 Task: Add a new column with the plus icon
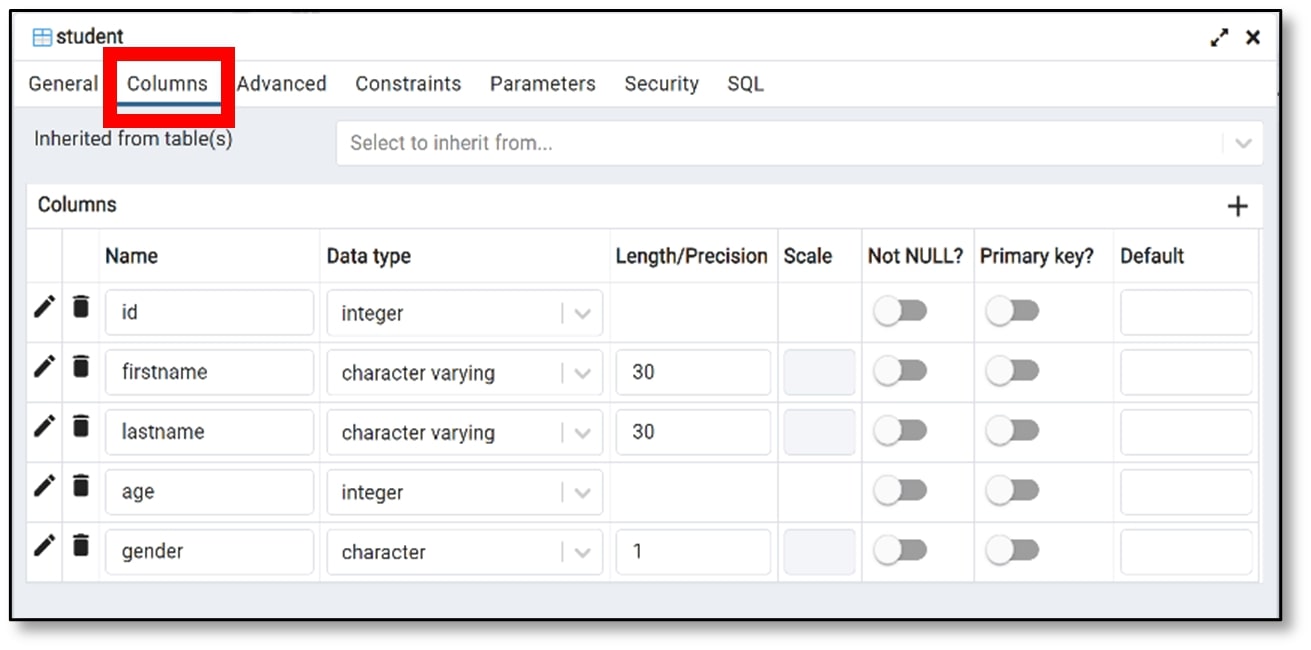pyautogui.click(x=1237, y=207)
